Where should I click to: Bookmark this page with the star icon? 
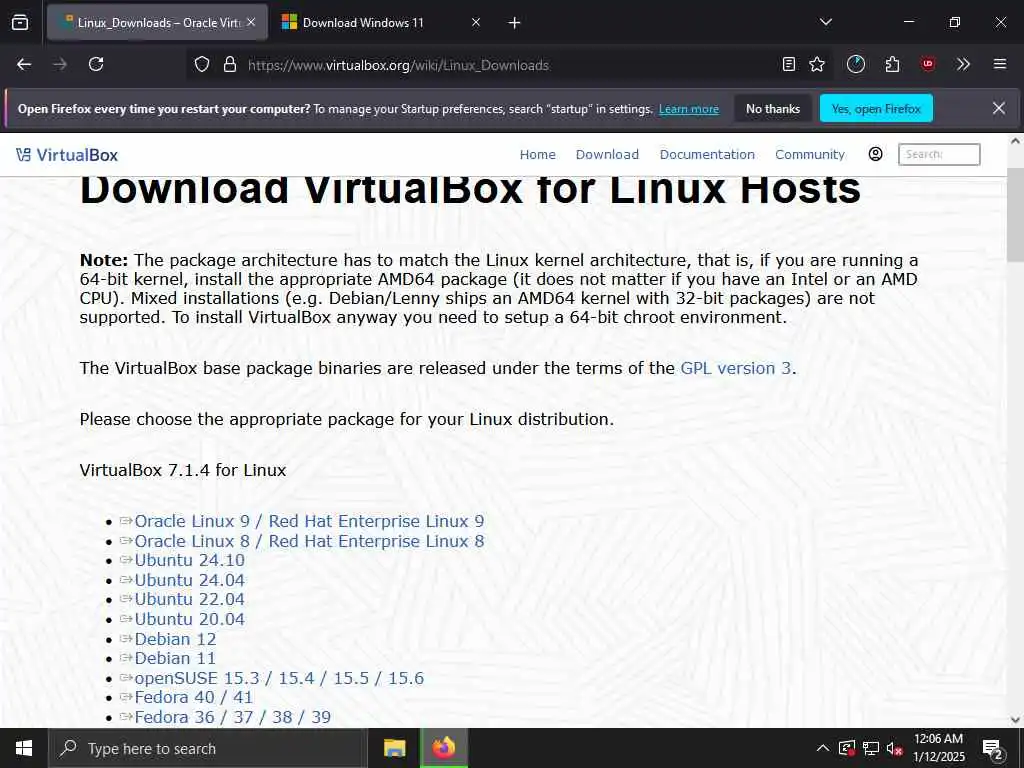click(817, 64)
